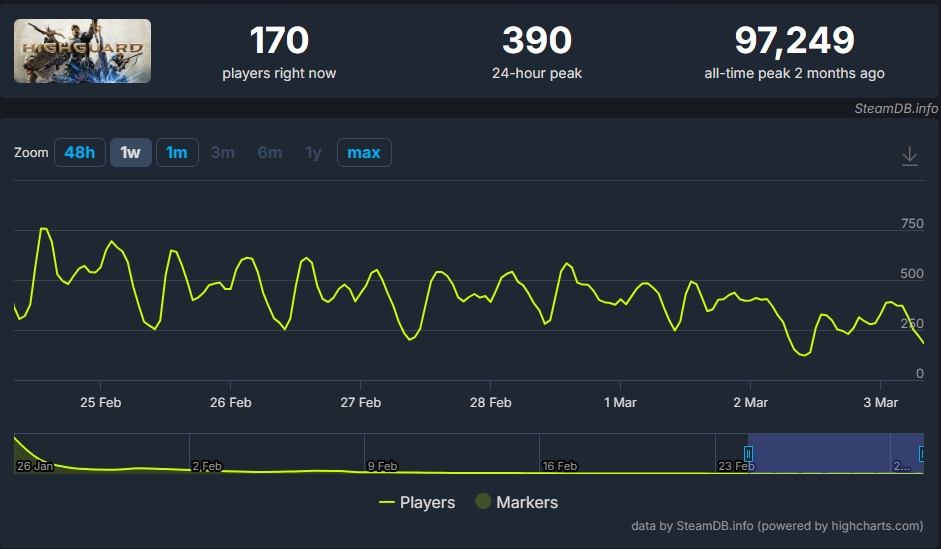Click the 23 Feb navigator label
This screenshot has height=549, width=941.
736,466
